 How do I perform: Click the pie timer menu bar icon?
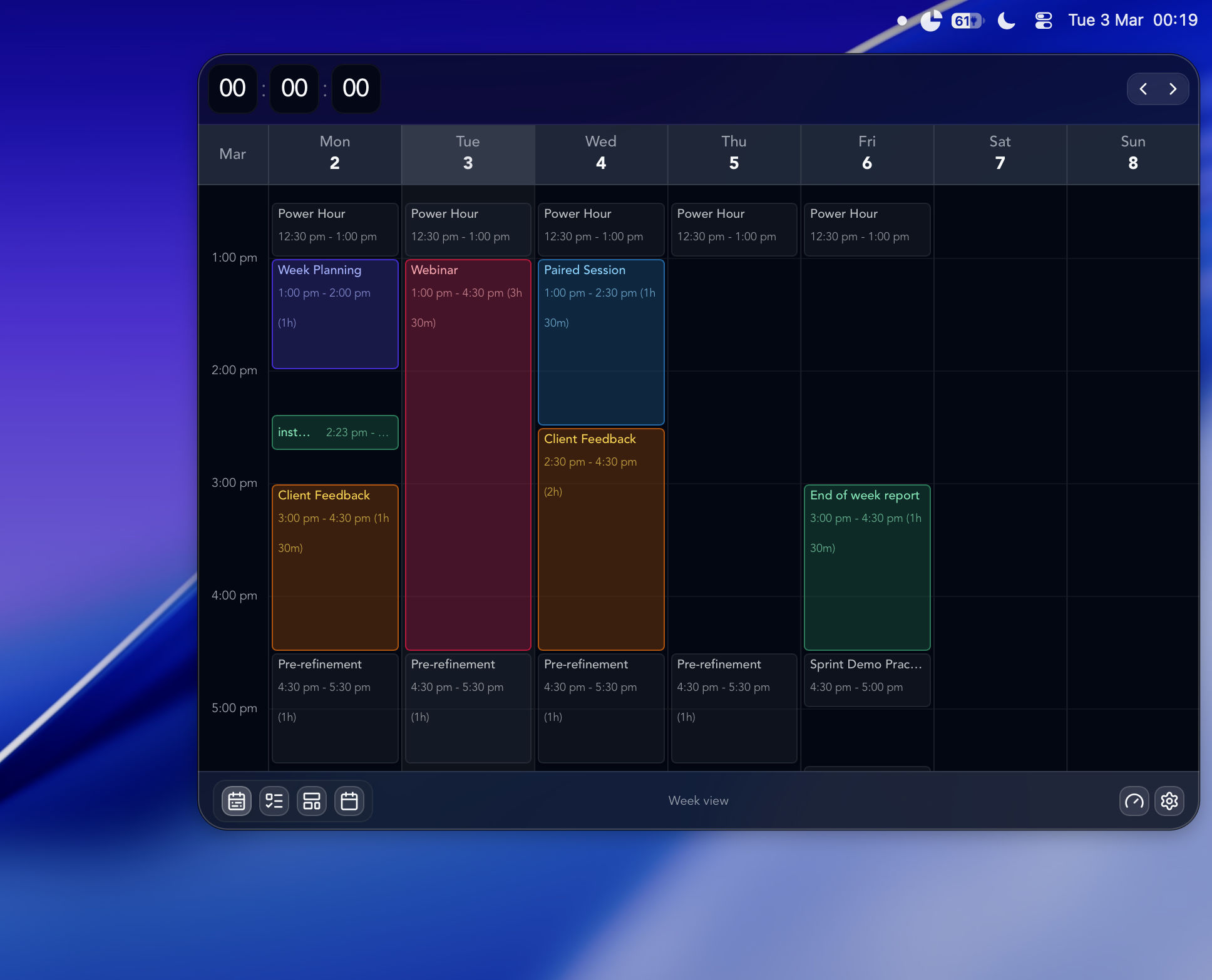point(931,21)
